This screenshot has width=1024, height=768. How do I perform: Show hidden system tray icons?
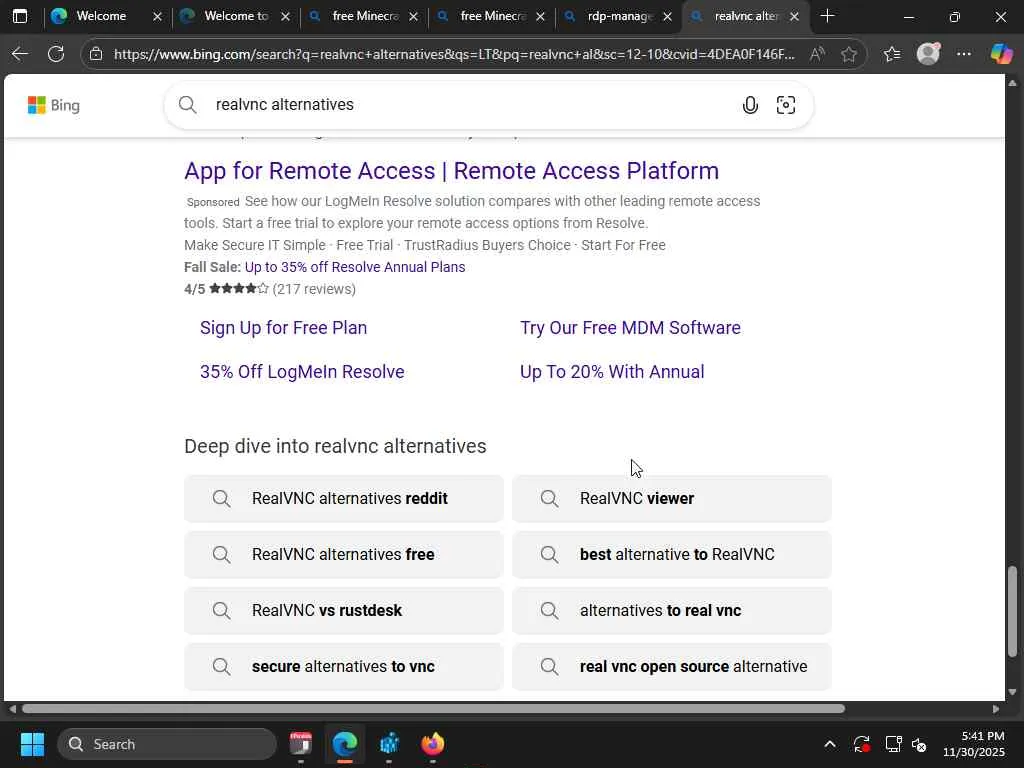pyautogui.click(x=829, y=744)
